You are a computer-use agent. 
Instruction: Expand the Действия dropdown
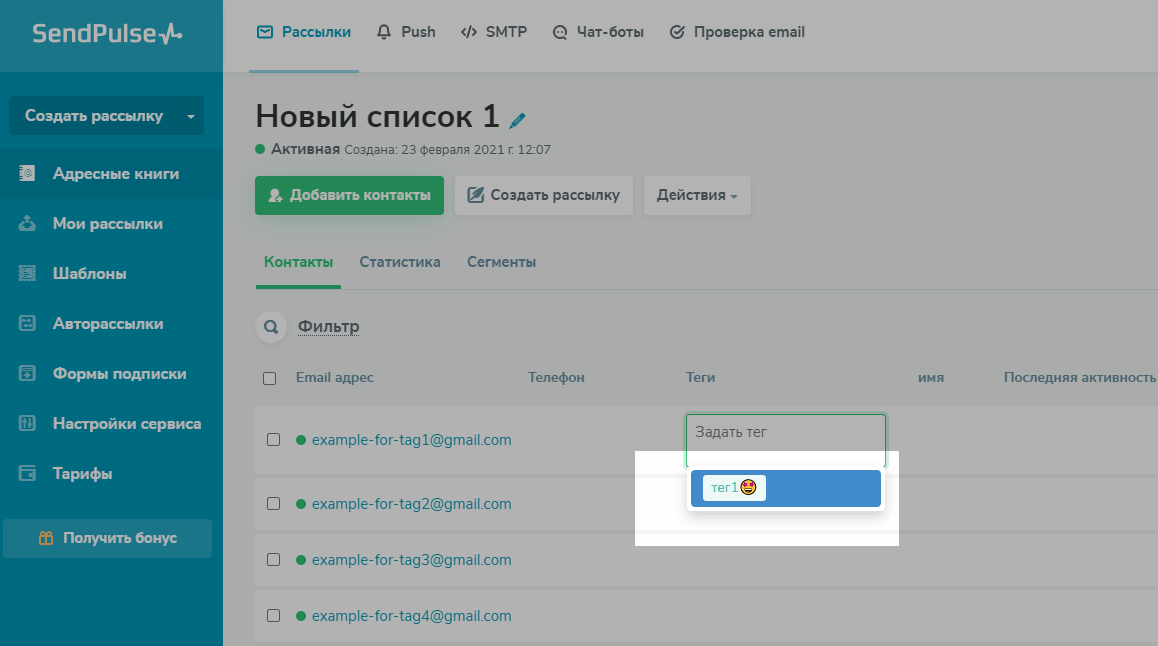[696, 196]
